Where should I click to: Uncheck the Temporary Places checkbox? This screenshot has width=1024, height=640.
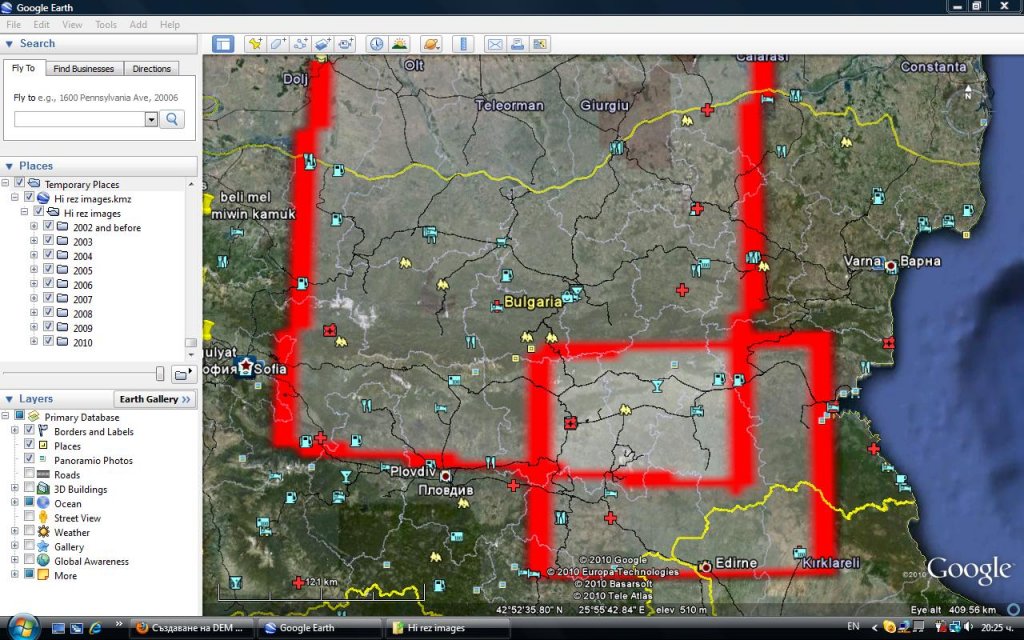[x=20, y=183]
